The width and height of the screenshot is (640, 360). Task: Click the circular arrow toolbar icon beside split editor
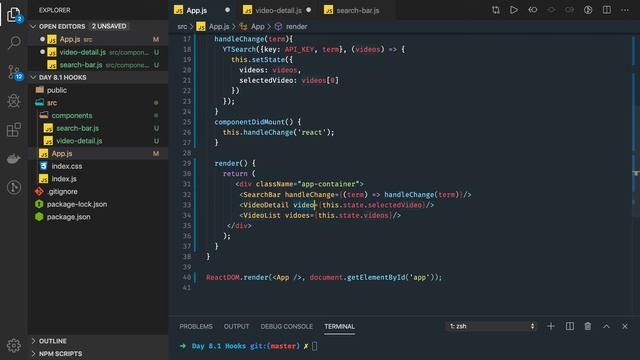[x=588, y=10]
